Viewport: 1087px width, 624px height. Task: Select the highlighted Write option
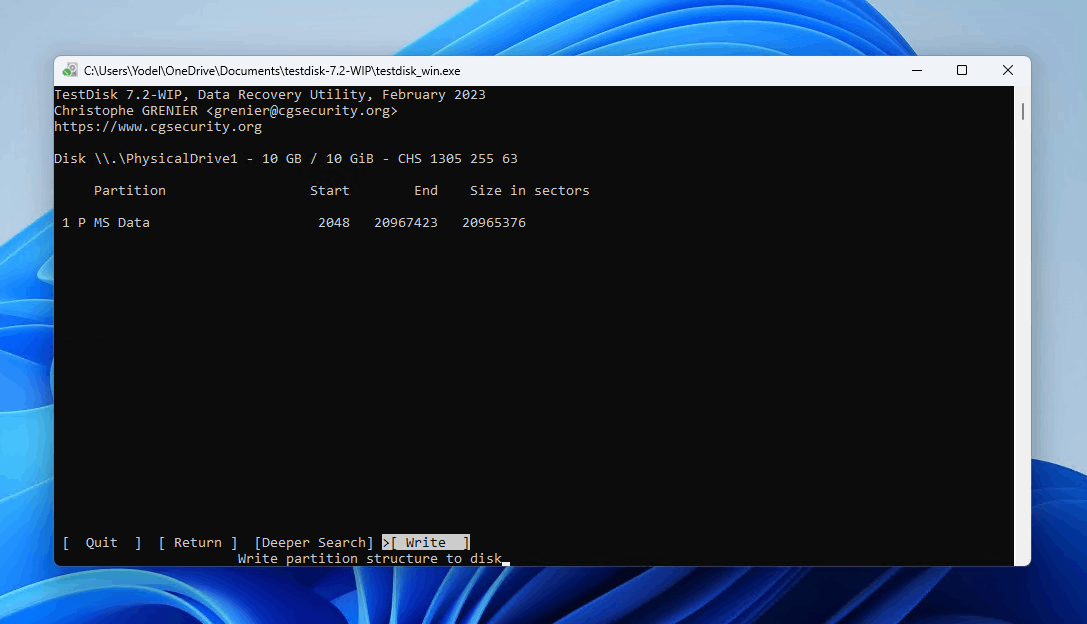tap(426, 543)
